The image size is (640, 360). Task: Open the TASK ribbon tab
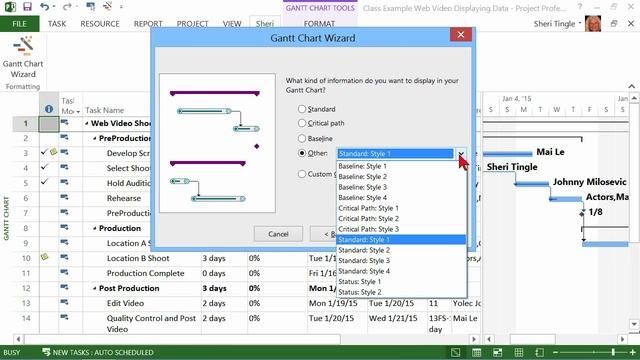[x=57, y=24]
